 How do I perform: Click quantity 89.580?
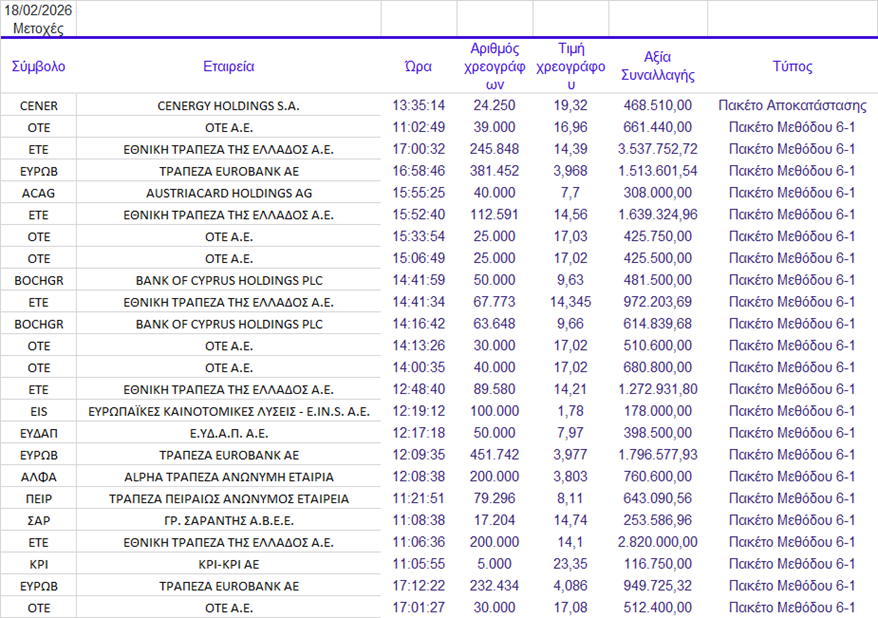[494, 389]
